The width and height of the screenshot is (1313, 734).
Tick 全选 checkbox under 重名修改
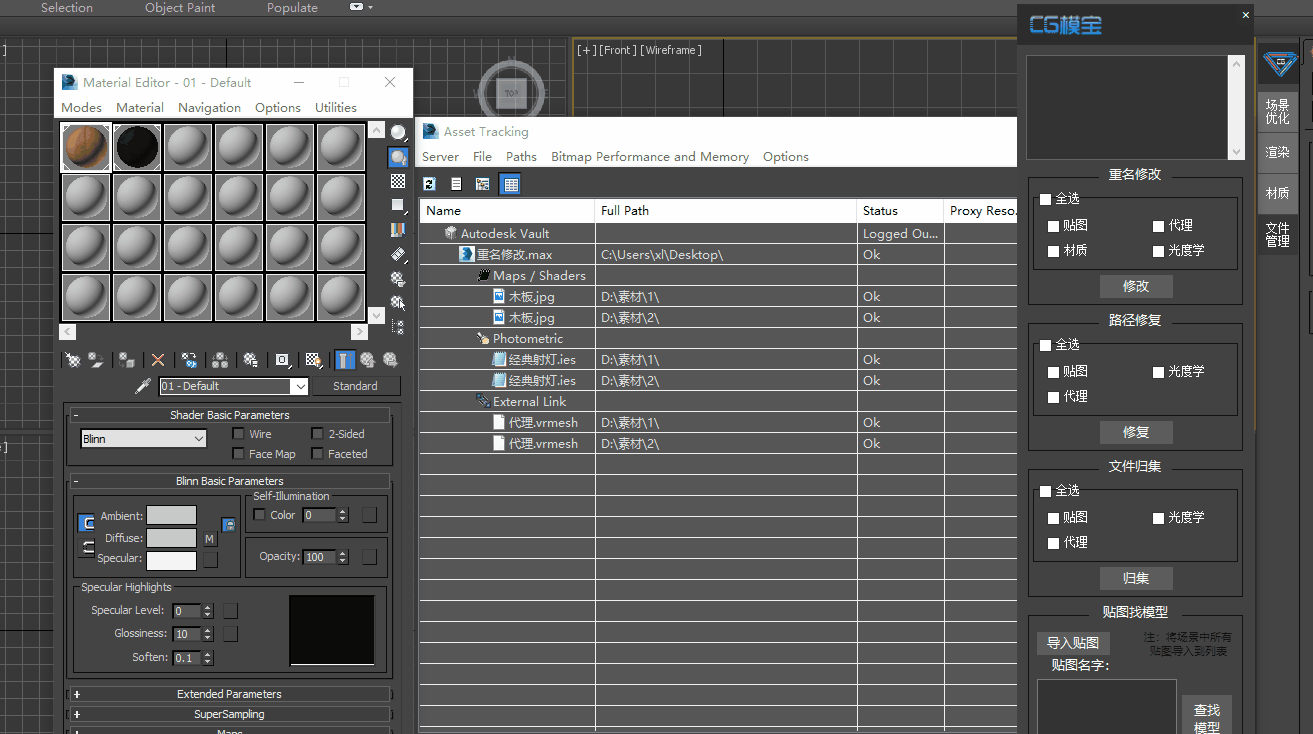(1046, 199)
